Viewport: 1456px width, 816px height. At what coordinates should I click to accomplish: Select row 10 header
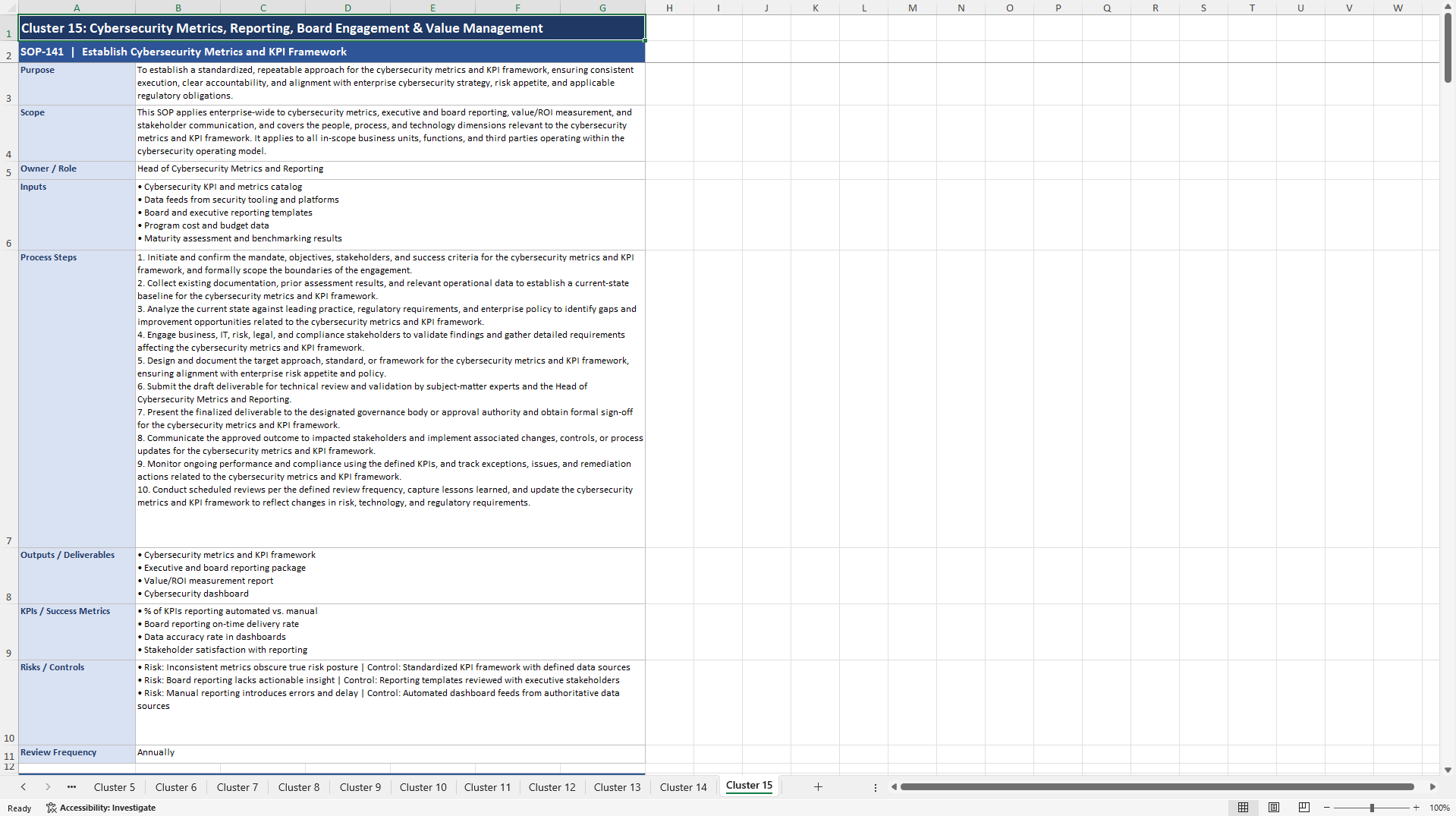pyautogui.click(x=9, y=702)
